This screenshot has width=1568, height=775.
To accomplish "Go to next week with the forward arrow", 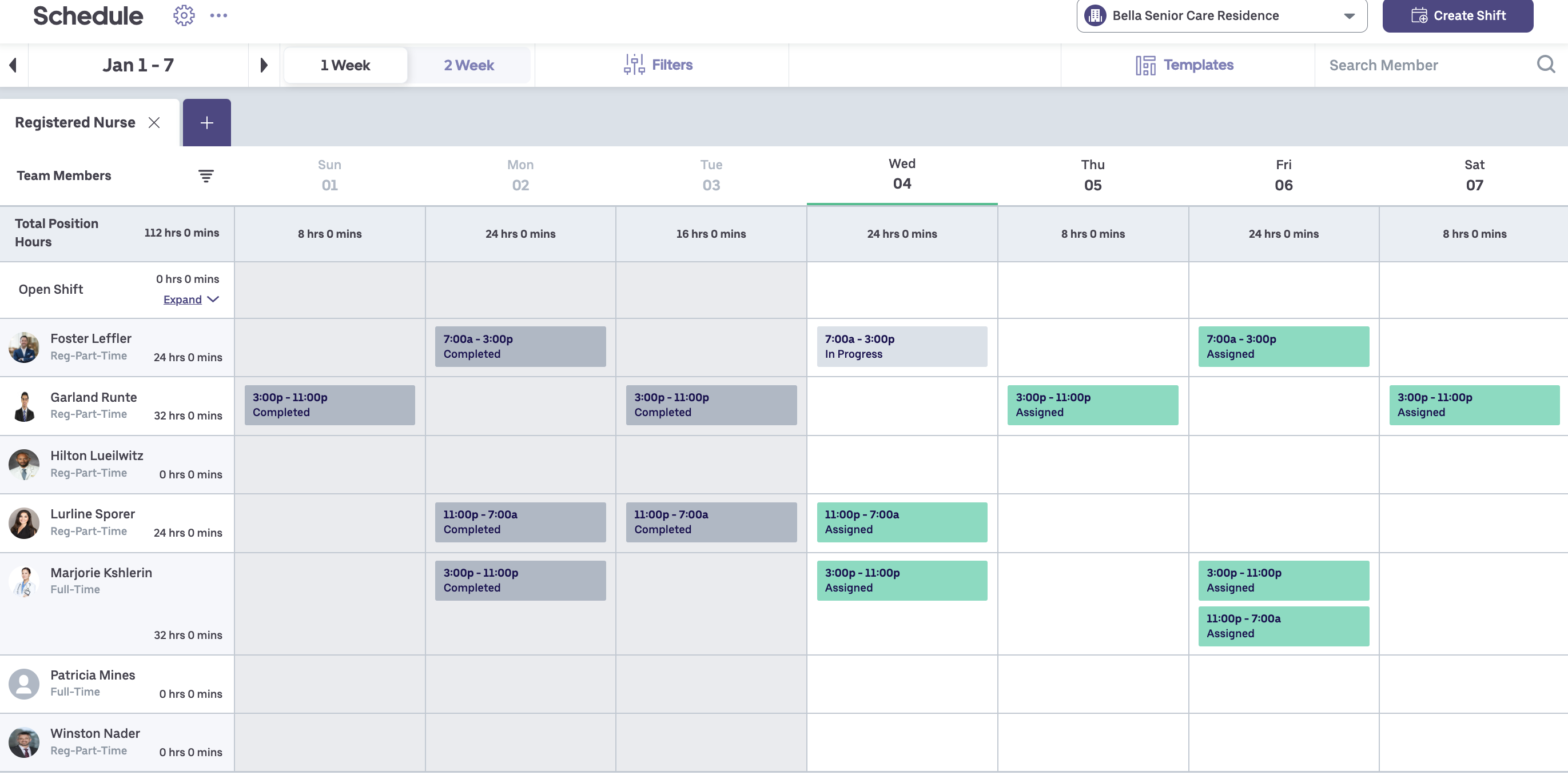I will click(x=264, y=65).
